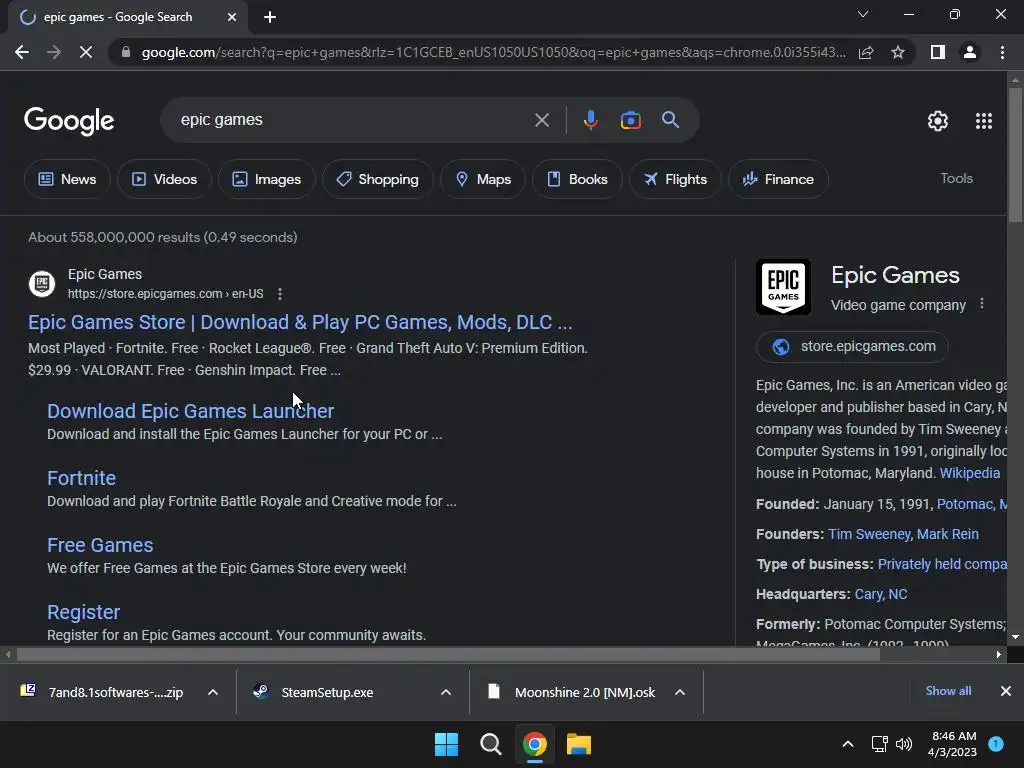This screenshot has height=768, width=1024.
Task: Stop loading the page
Action: tap(86, 52)
